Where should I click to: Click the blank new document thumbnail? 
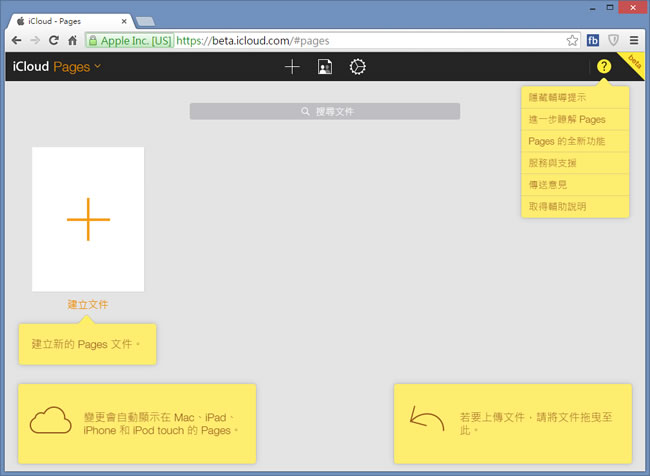click(x=88, y=219)
